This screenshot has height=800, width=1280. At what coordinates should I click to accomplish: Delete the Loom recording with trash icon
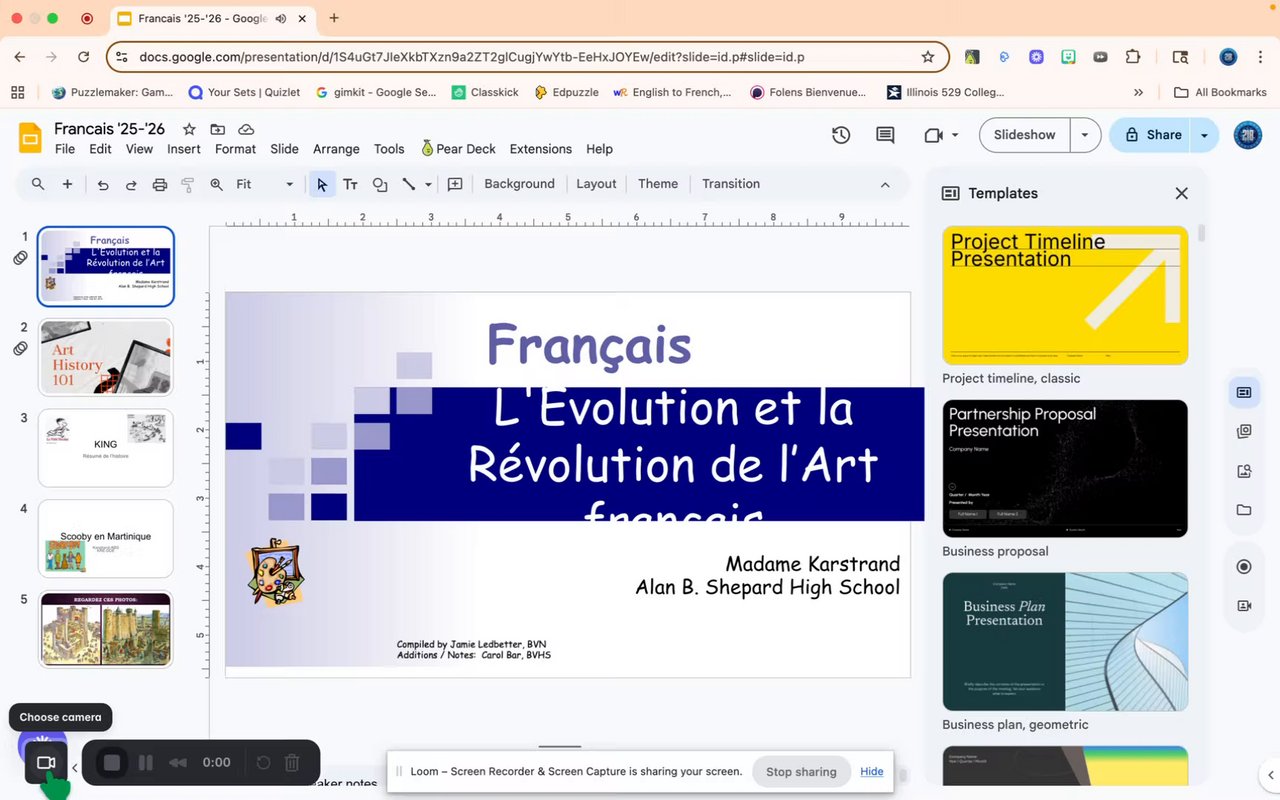pos(292,763)
